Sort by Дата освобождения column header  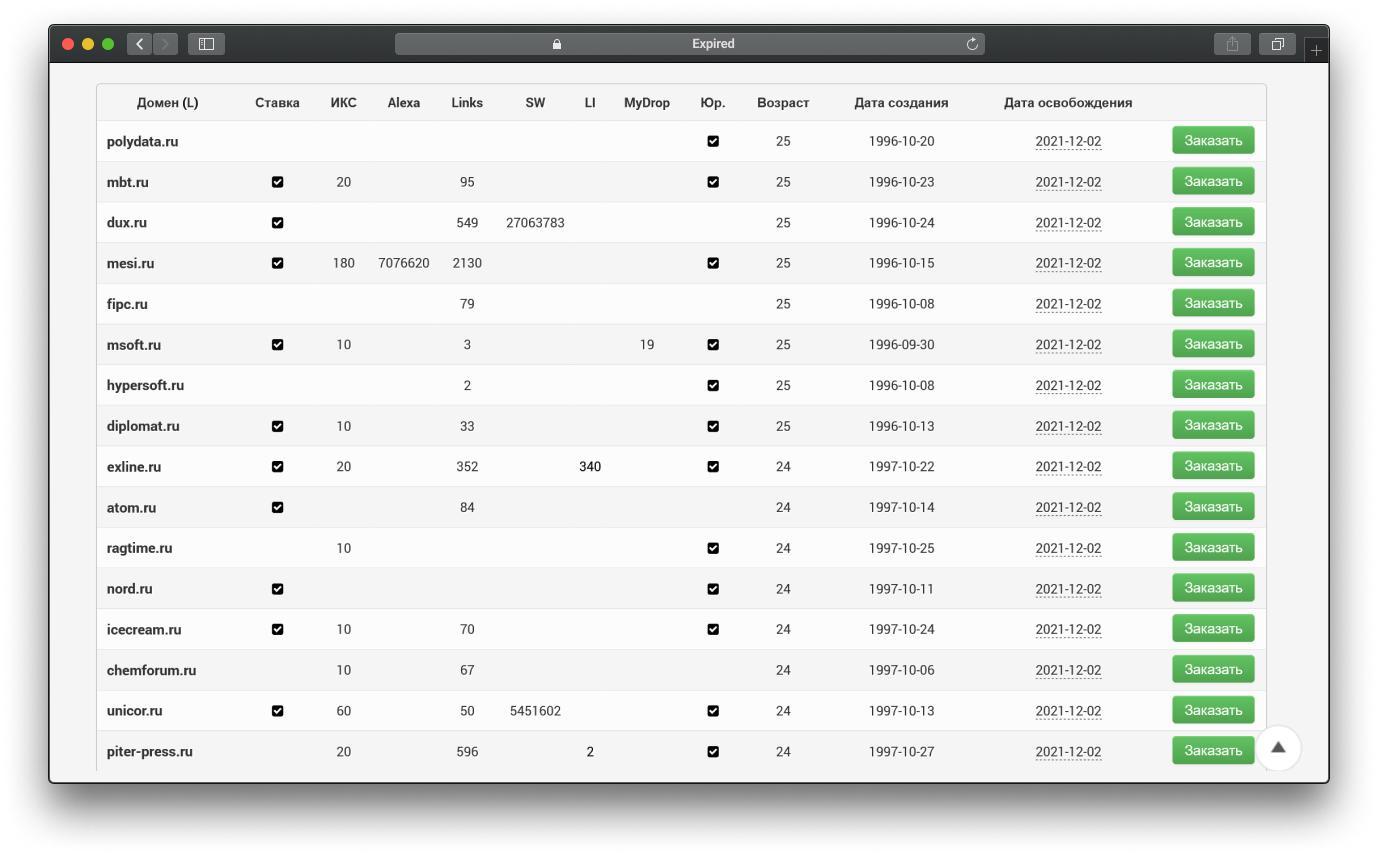click(x=1068, y=103)
